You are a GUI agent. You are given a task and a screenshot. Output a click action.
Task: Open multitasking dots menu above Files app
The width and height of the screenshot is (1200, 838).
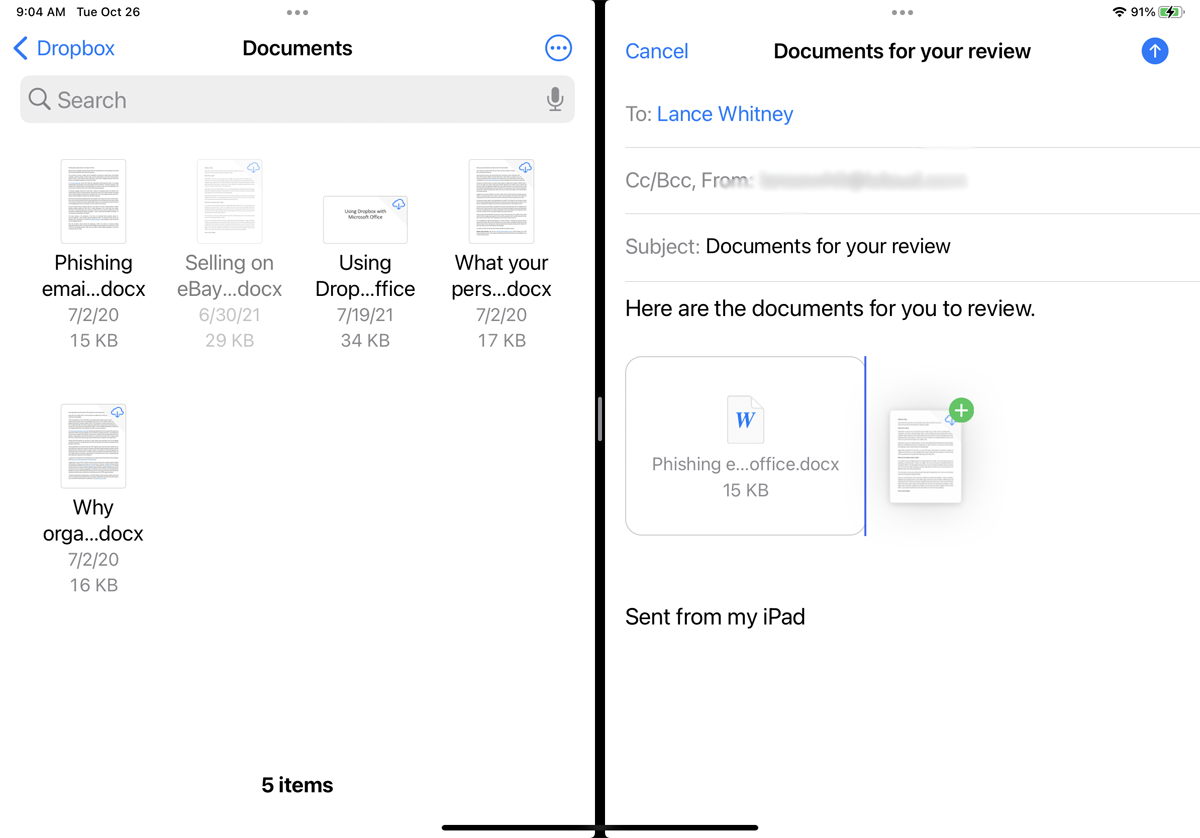click(x=297, y=13)
